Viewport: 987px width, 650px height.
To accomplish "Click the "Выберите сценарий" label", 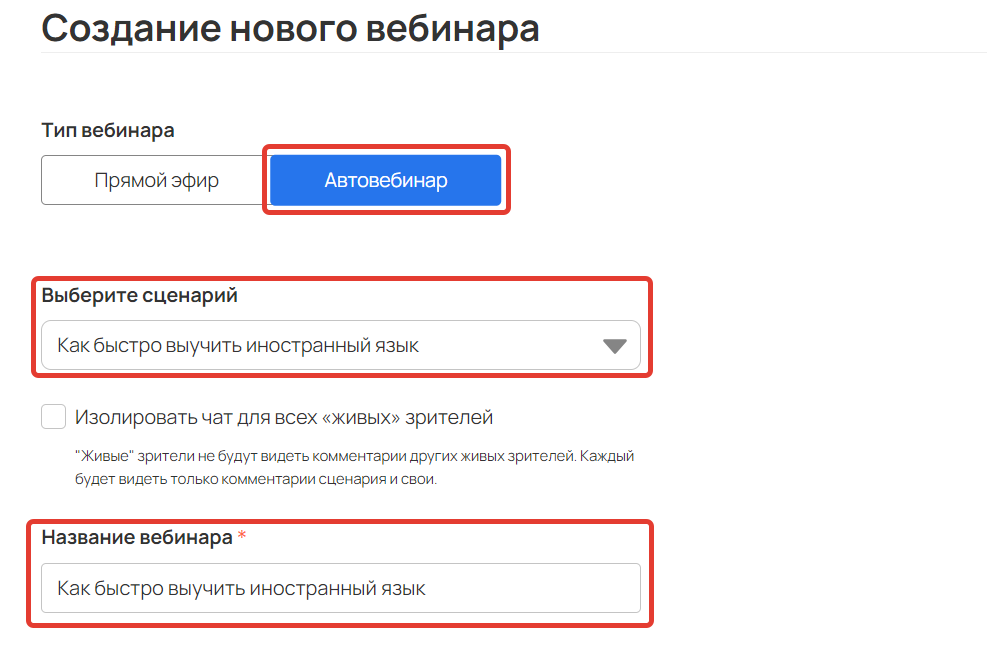I will [140, 295].
